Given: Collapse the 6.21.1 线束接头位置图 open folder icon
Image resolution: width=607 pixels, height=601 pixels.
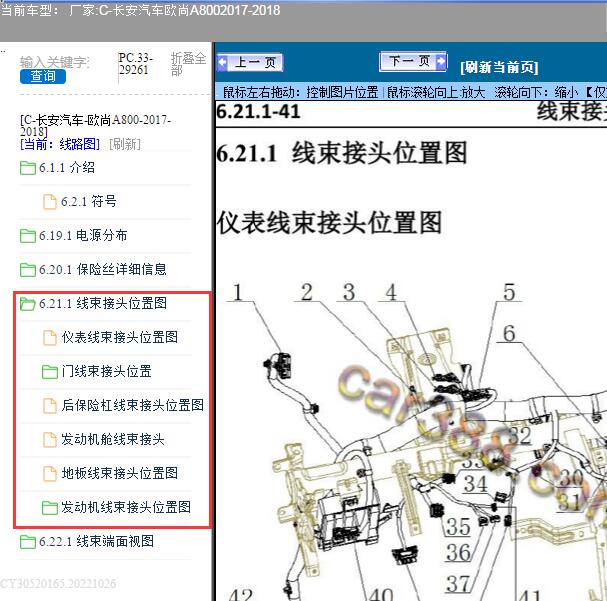Looking at the screenshot, I should [27, 304].
